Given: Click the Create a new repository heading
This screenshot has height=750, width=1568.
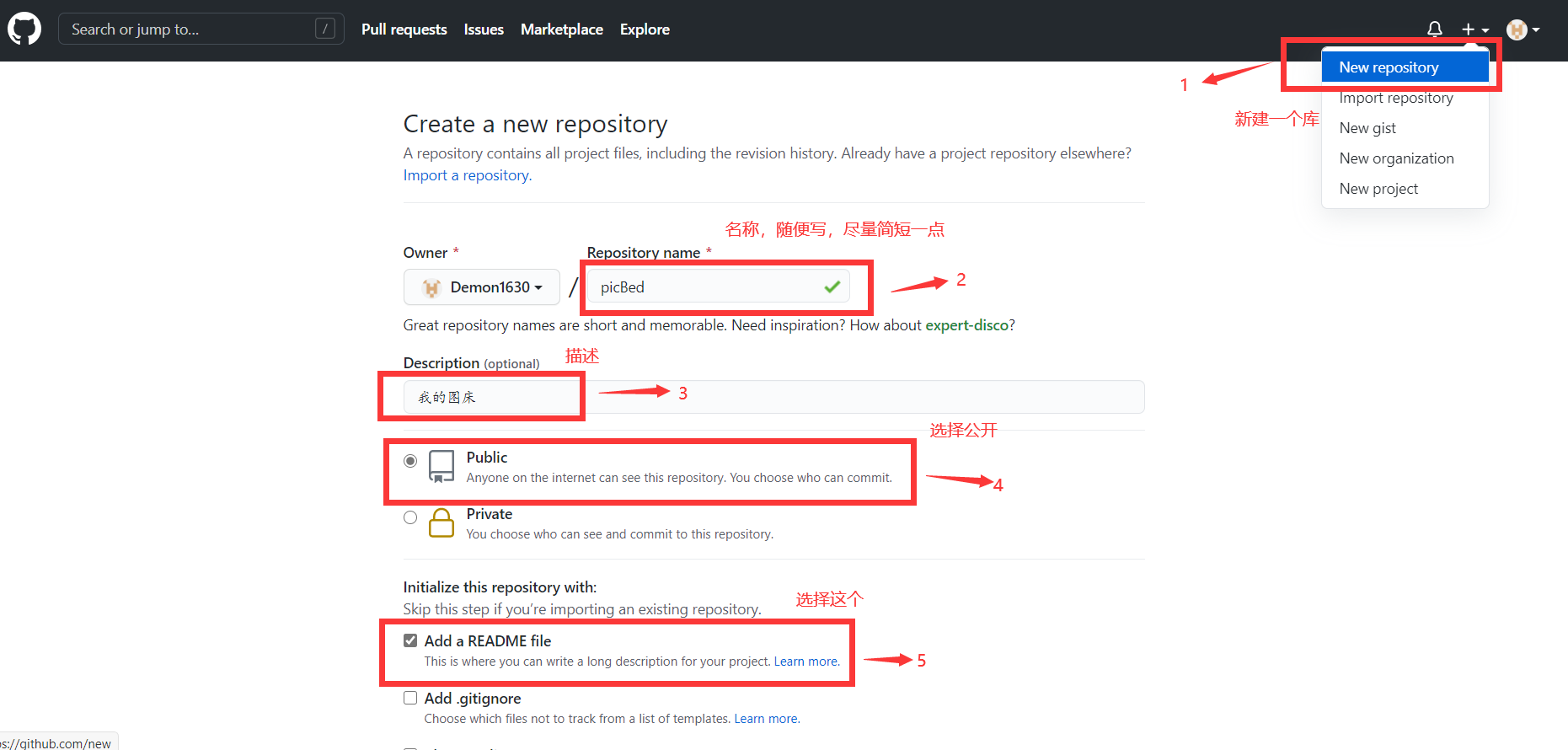Looking at the screenshot, I should point(535,124).
